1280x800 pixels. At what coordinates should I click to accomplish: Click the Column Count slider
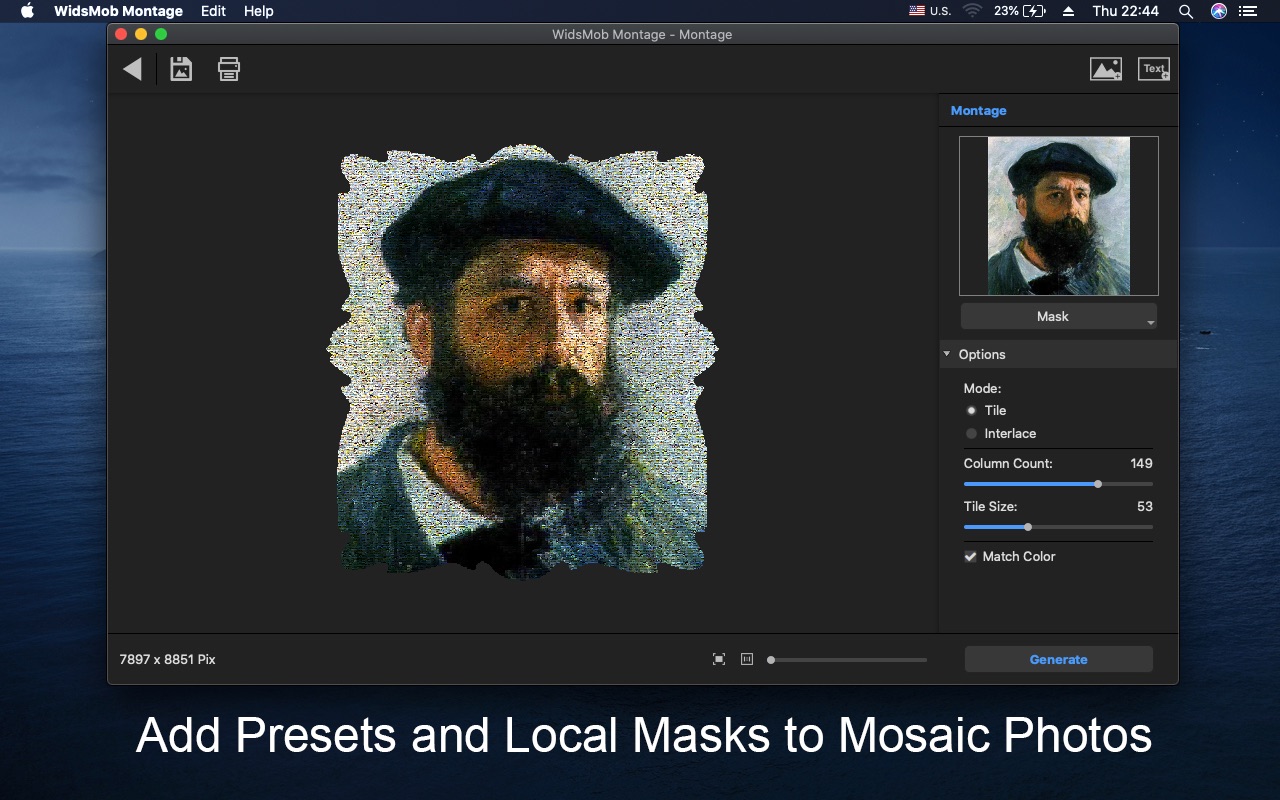click(1058, 484)
